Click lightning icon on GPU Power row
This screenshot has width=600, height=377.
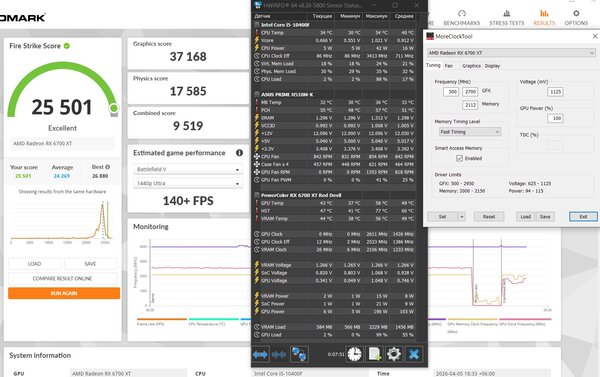click(257, 312)
